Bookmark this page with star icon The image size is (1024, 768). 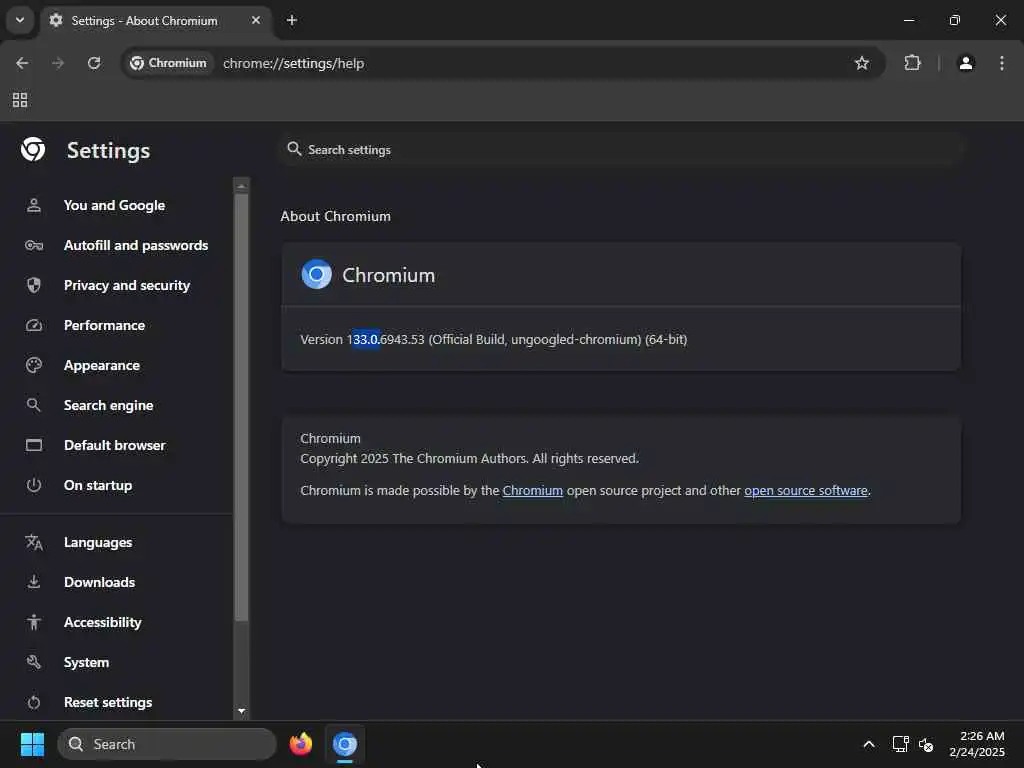(861, 63)
